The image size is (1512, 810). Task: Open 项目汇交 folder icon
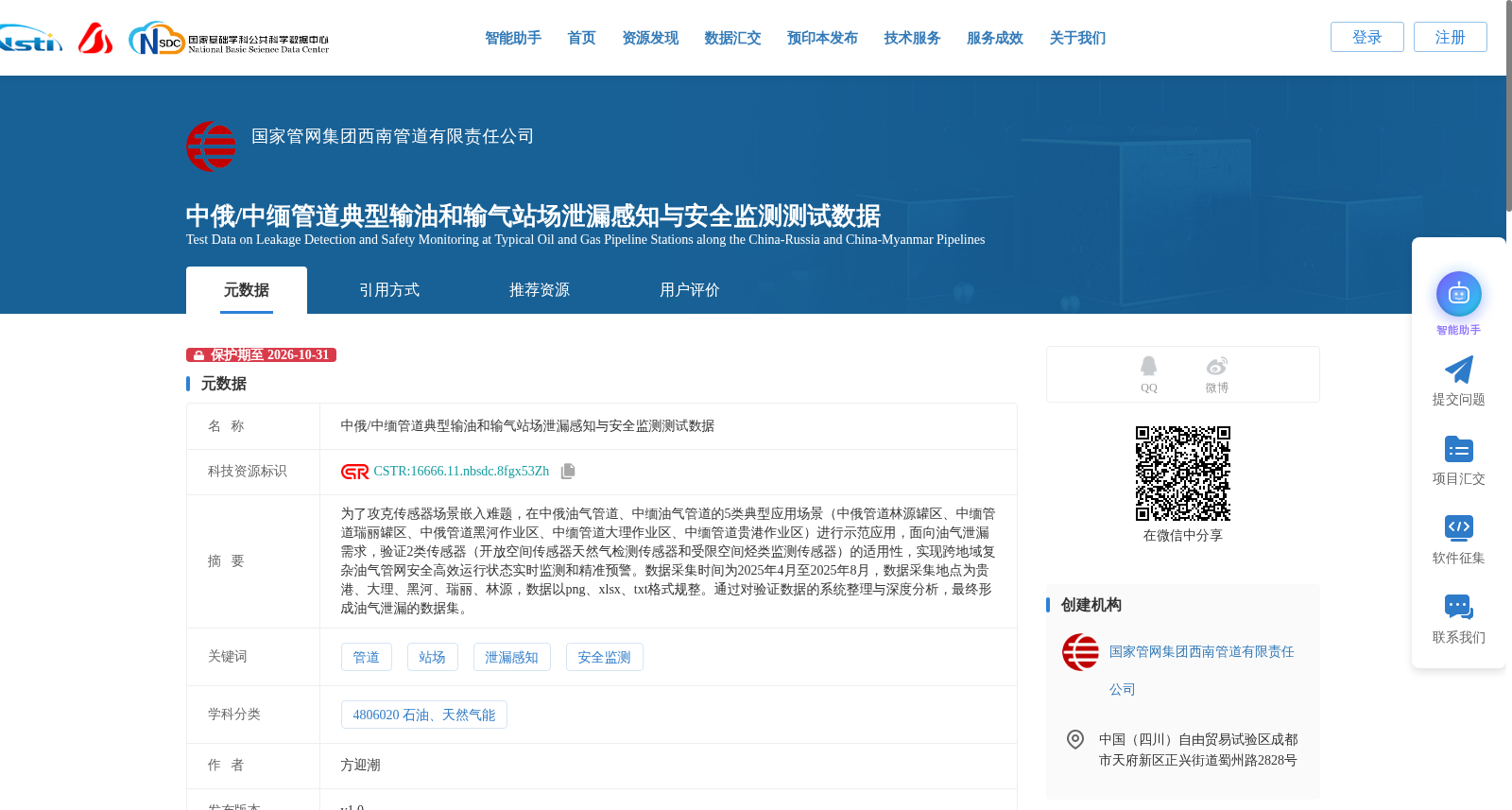point(1459,449)
